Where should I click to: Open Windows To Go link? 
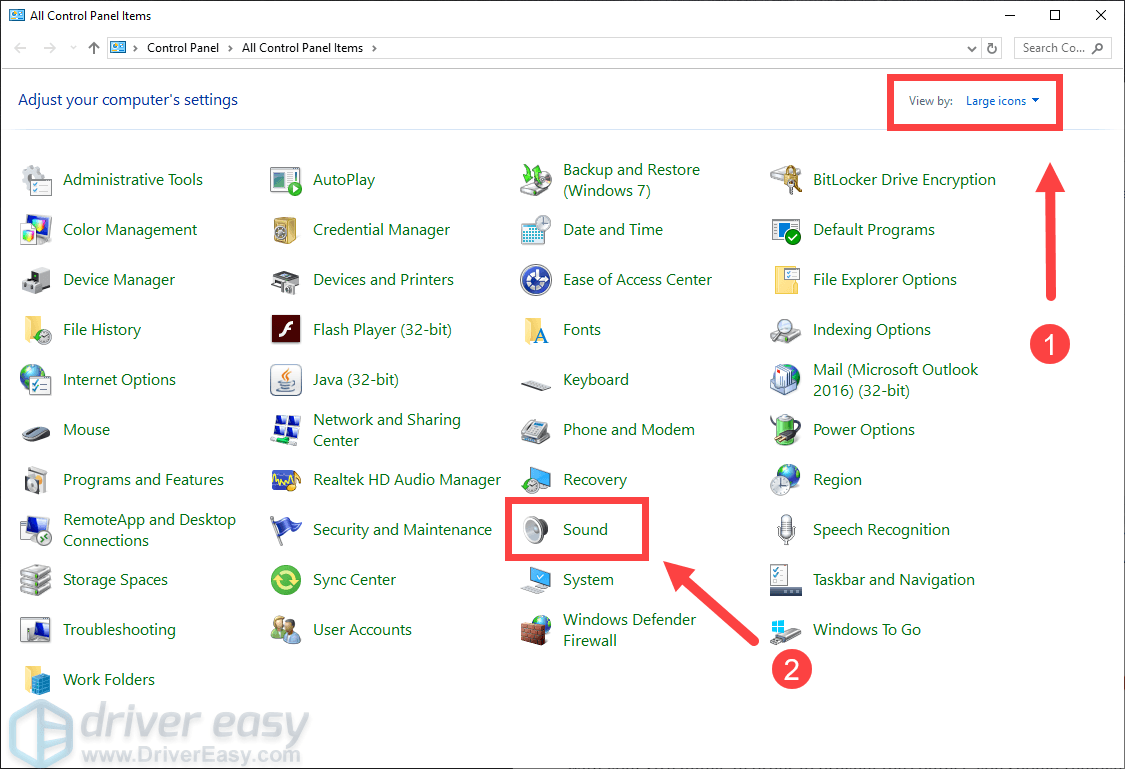[x=867, y=630]
